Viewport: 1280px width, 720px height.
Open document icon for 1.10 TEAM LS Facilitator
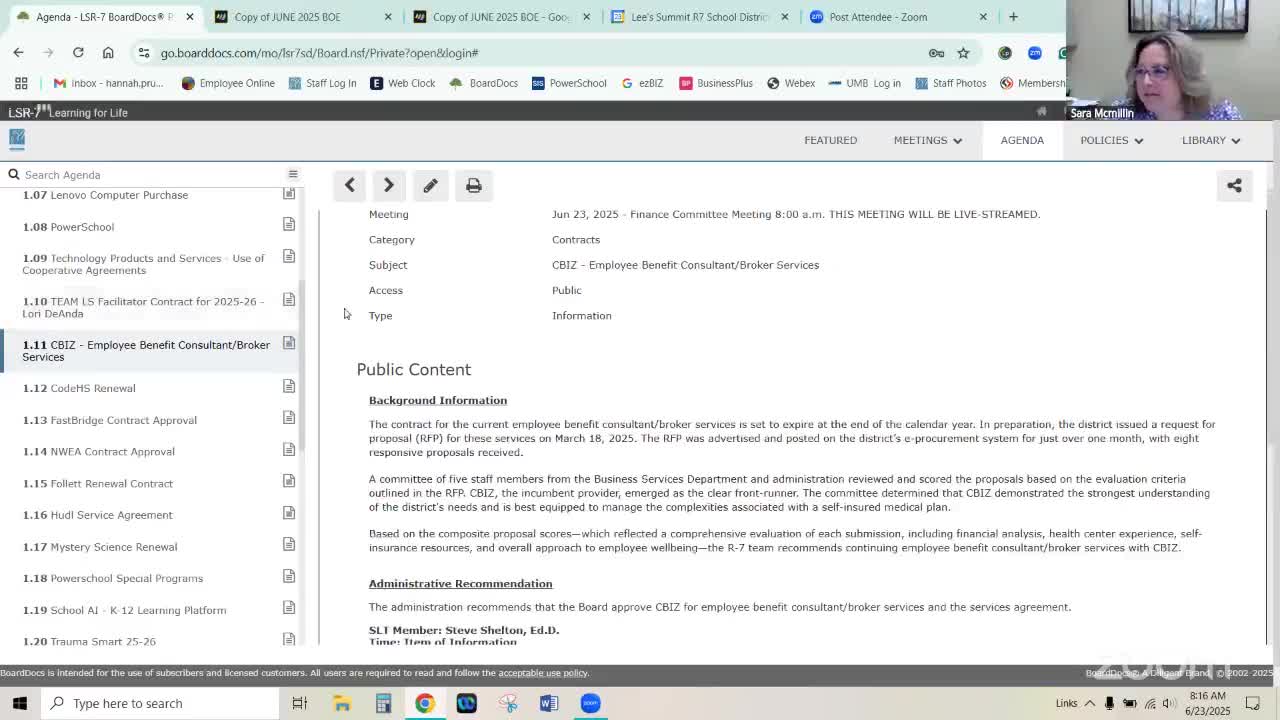288,299
